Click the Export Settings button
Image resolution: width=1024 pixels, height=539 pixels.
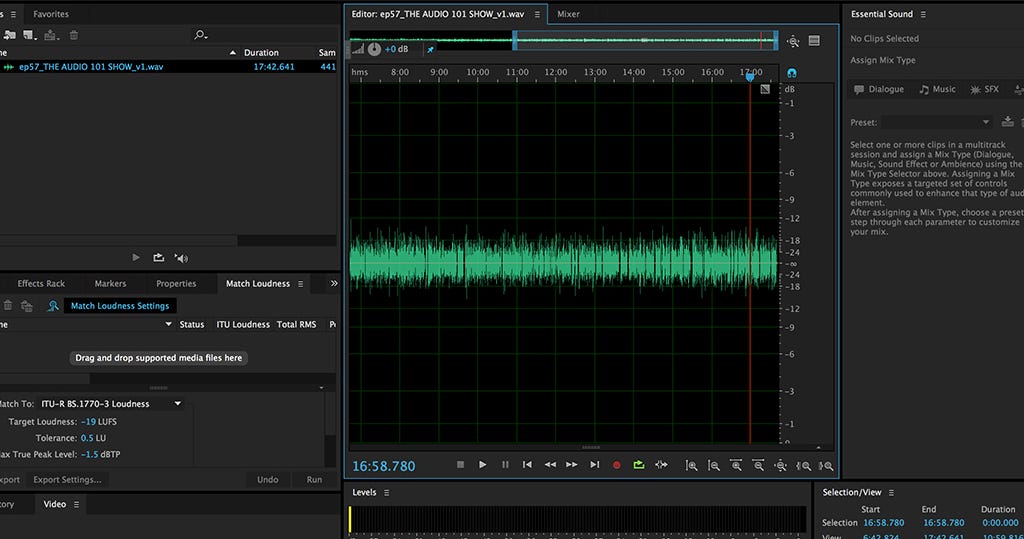[67, 480]
